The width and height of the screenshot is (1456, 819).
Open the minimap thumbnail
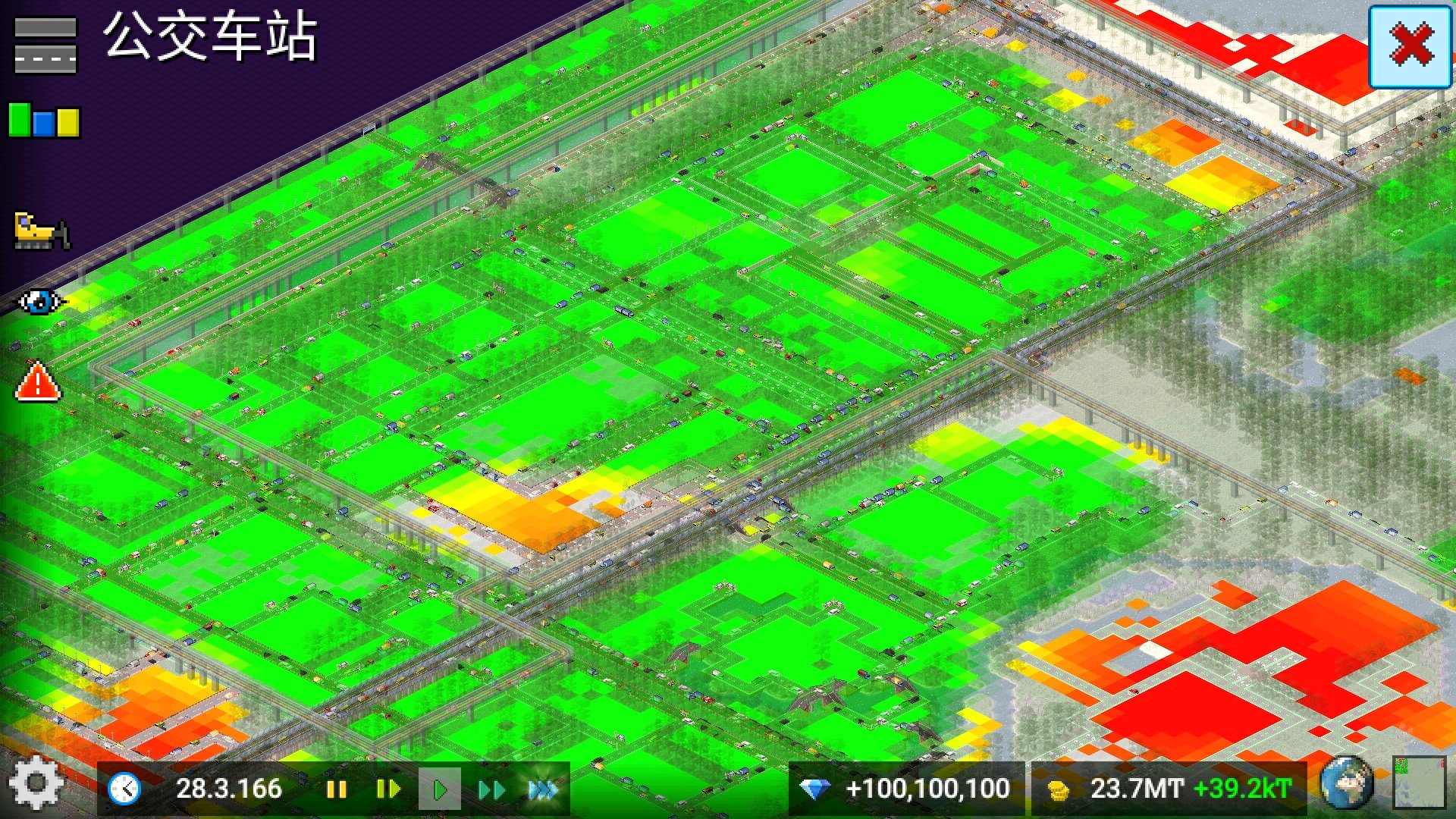pyautogui.click(x=1419, y=783)
